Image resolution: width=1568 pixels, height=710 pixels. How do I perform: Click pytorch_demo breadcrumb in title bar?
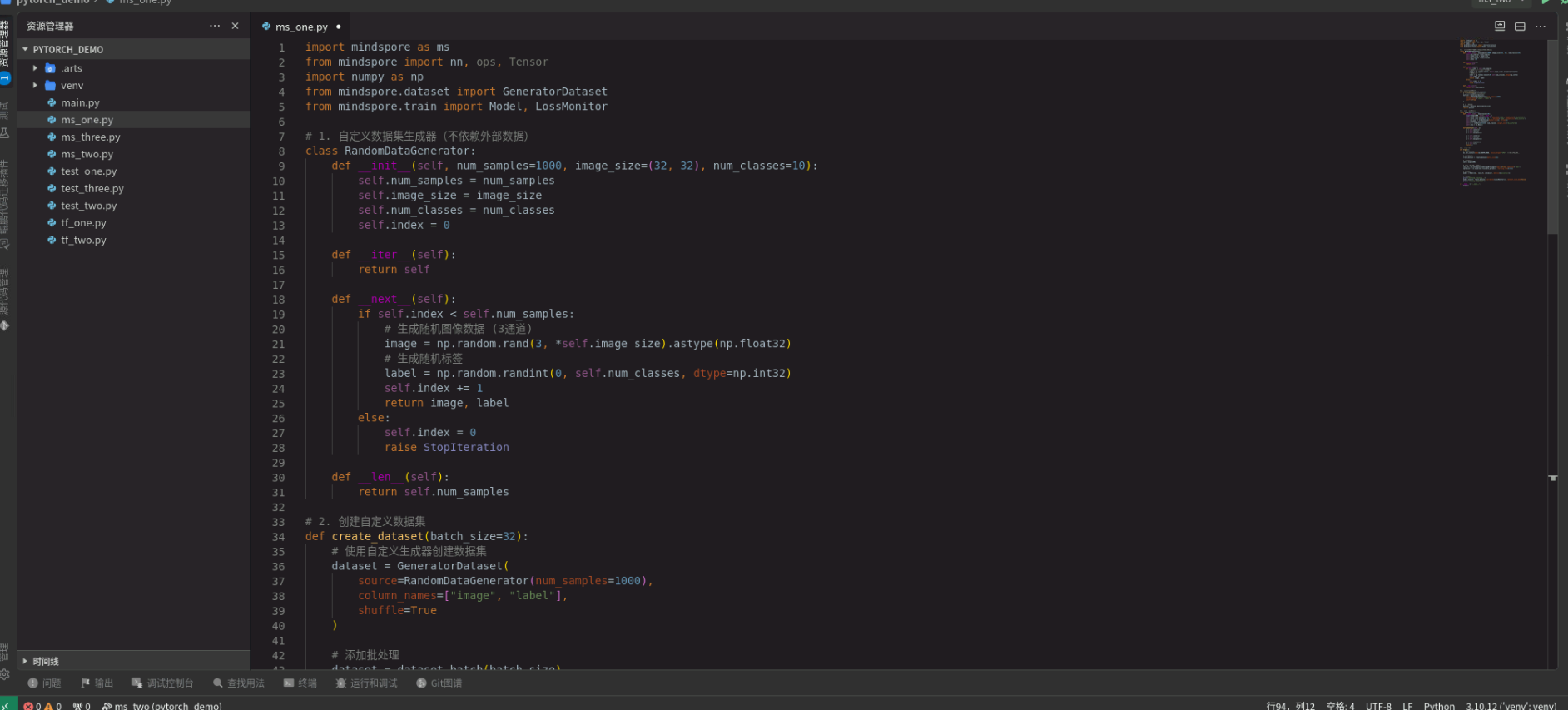coord(52,2)
